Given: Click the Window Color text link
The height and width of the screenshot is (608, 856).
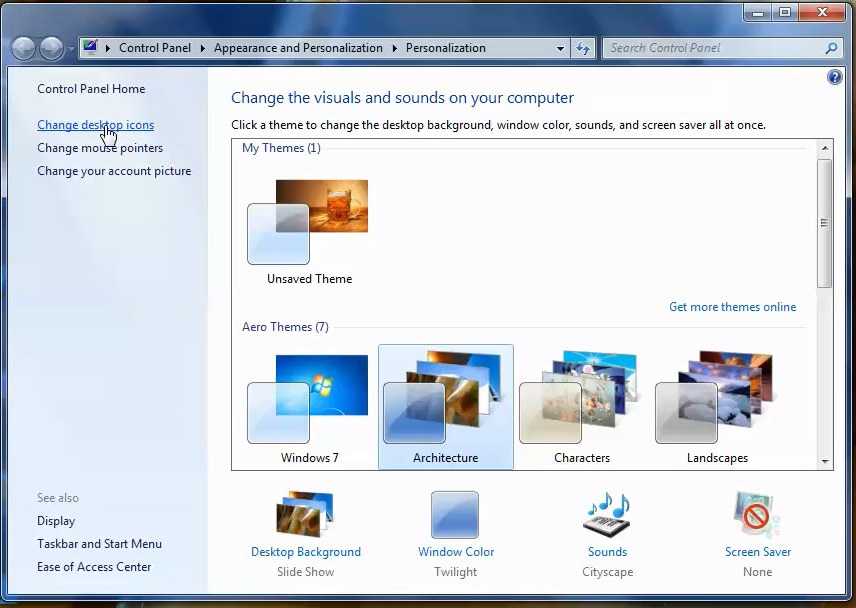Looking at the screenshot, I should [x=456, y=552].
